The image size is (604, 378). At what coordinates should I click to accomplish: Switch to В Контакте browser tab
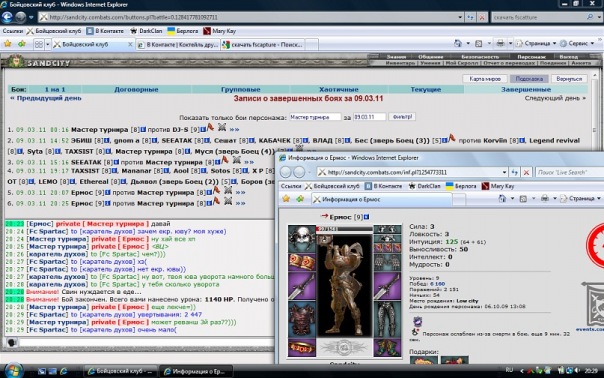178,45
